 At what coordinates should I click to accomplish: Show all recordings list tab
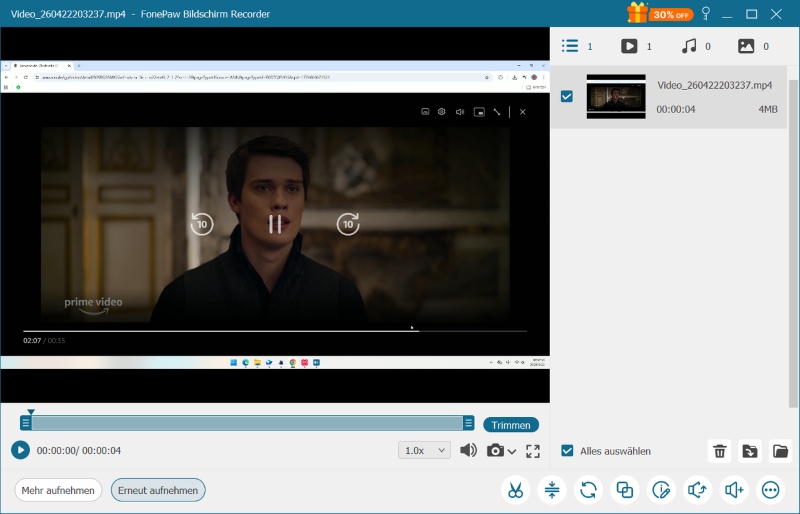pyautogui.click(x=577, y=46)
